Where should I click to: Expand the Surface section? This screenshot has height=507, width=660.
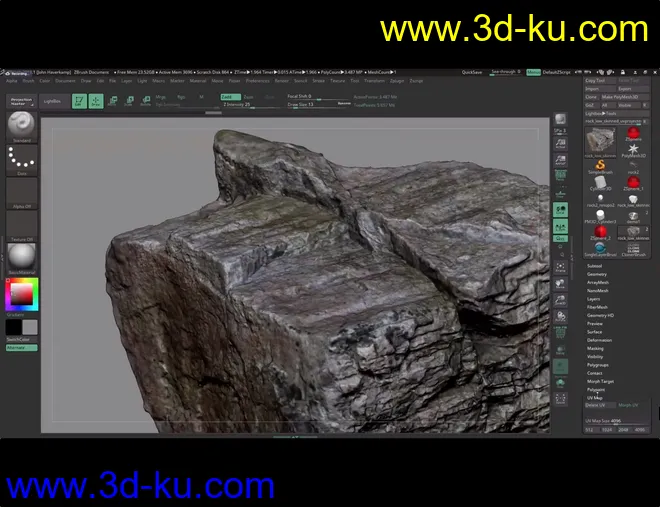pyautogui.click(x=595, y=332)
